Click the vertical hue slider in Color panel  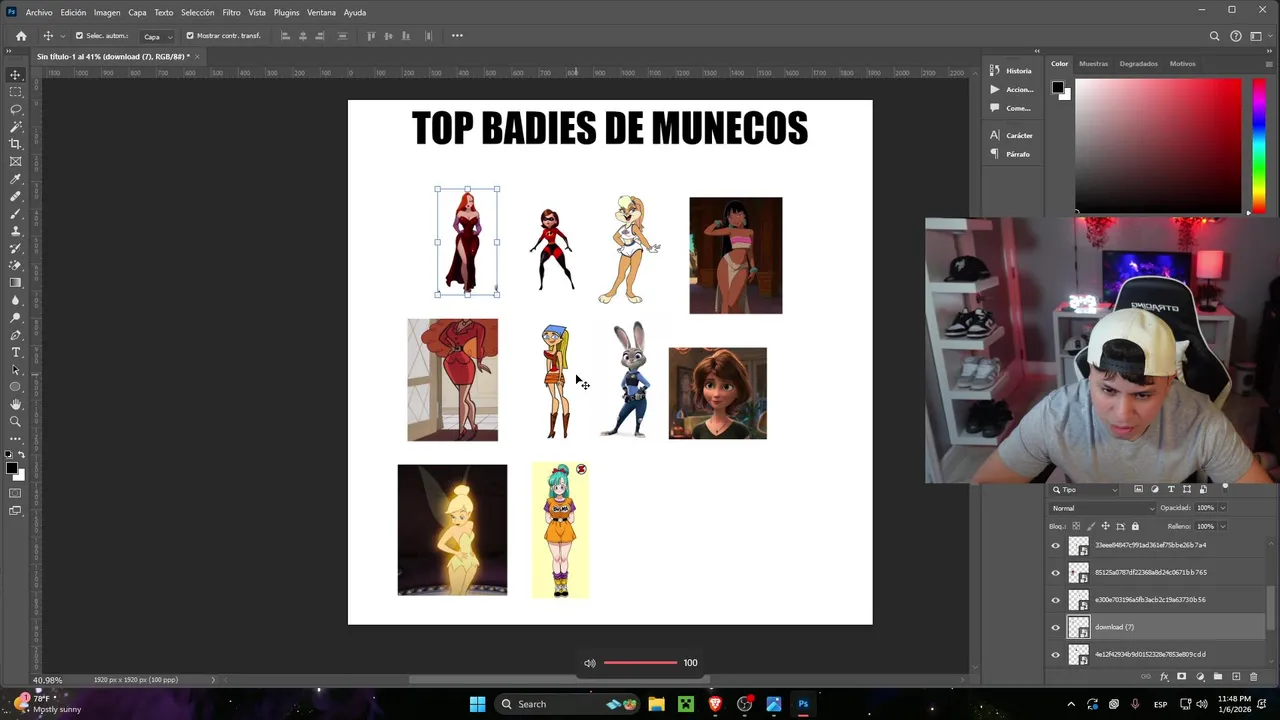pos(1258,145)
